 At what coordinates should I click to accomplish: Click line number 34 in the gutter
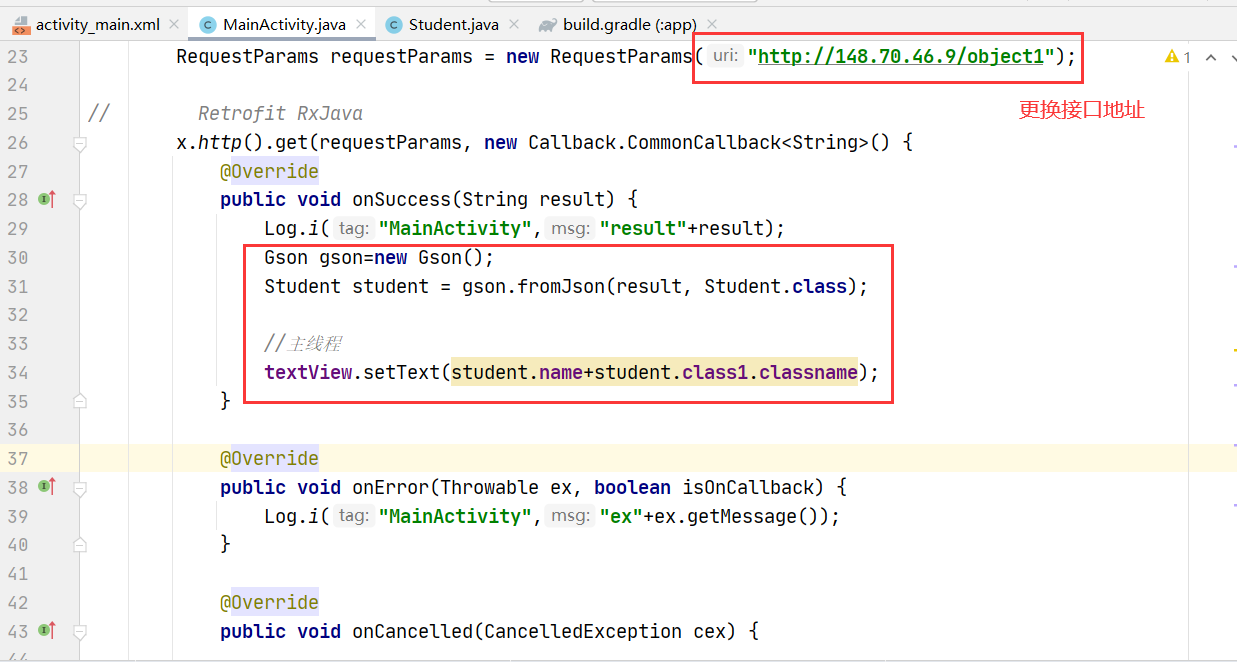pyautogui.click(x=17, y=373)
